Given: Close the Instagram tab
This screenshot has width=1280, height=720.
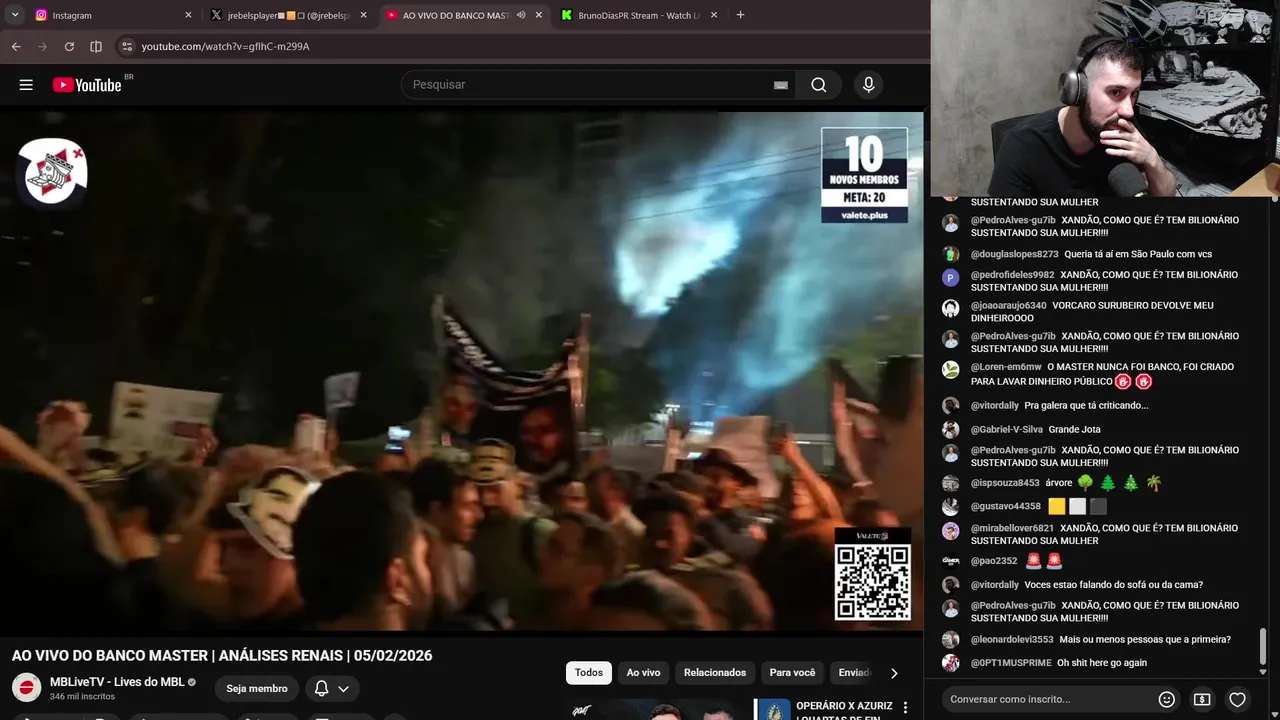Looking at the screenshot, I should 188,15.
